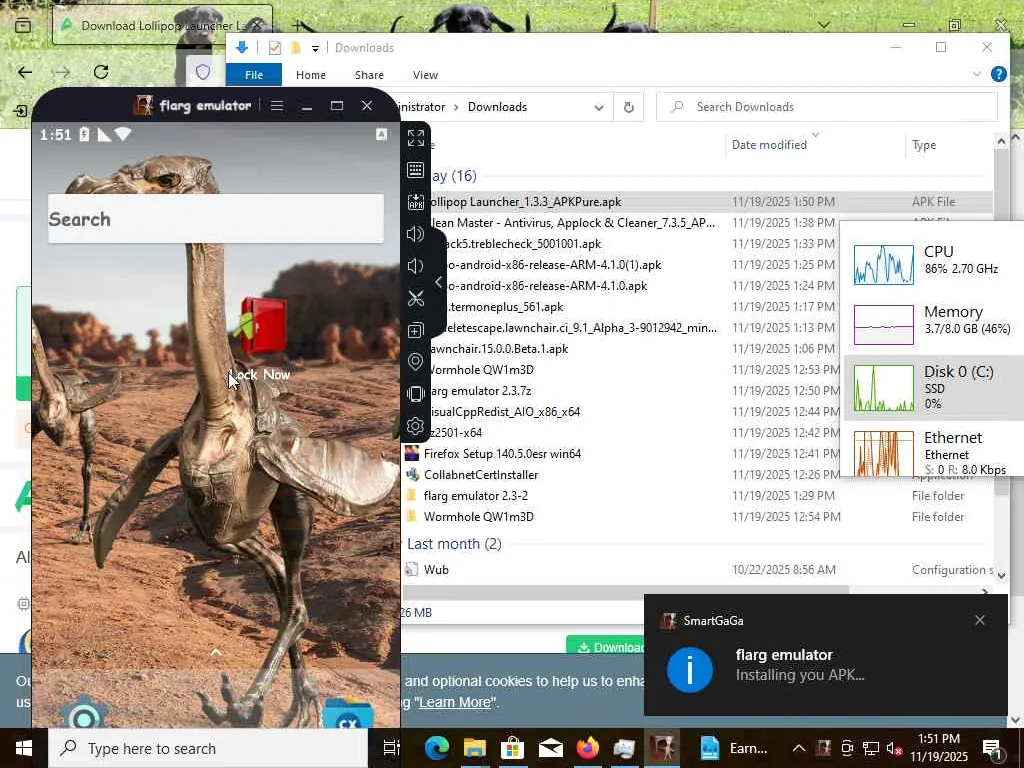Open the keyboard mapping icon in emulator sidebar
The image size is (1024, 768).
pyautogui.click(x=415, y=170)
